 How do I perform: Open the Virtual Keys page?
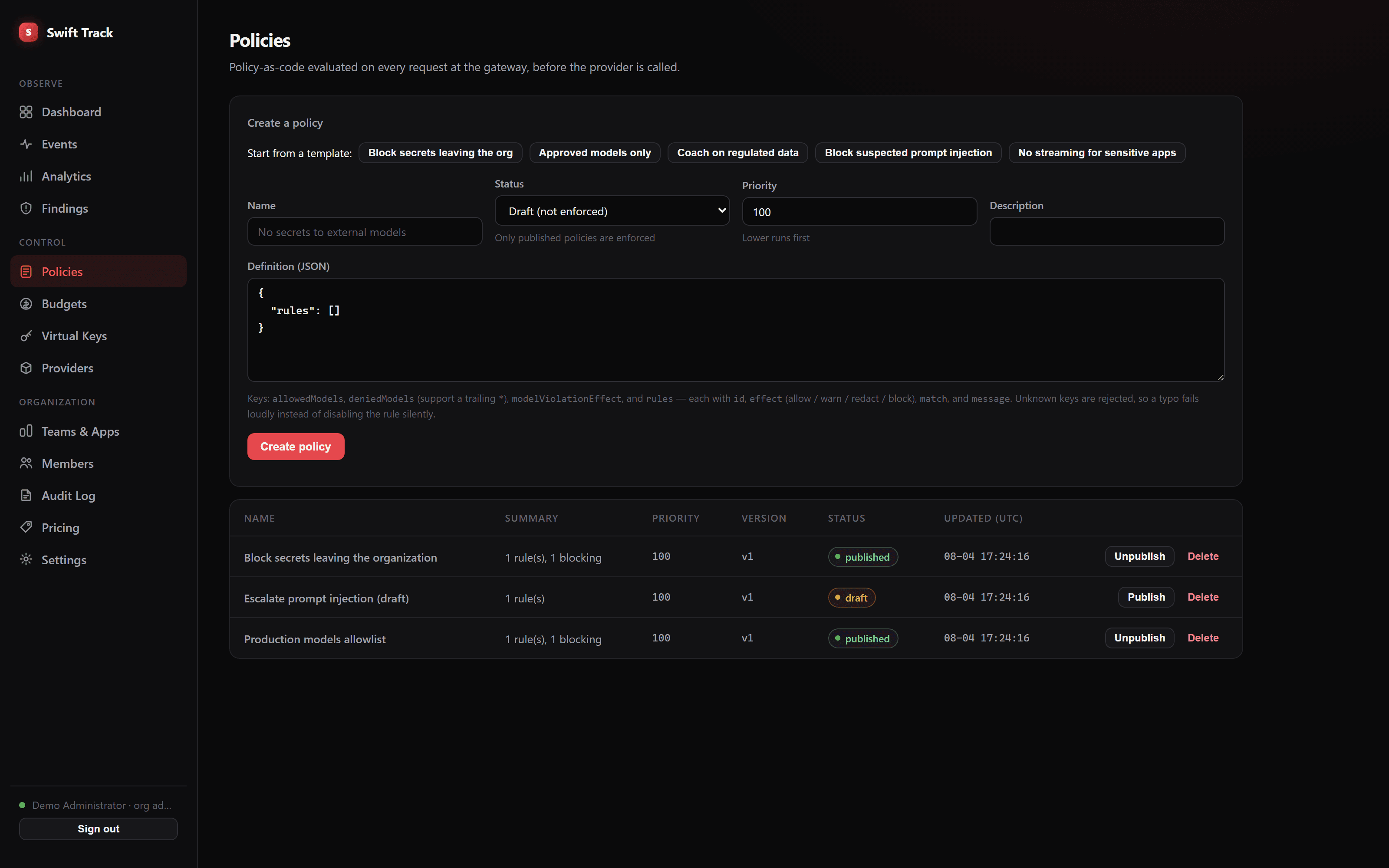[98, 336]
